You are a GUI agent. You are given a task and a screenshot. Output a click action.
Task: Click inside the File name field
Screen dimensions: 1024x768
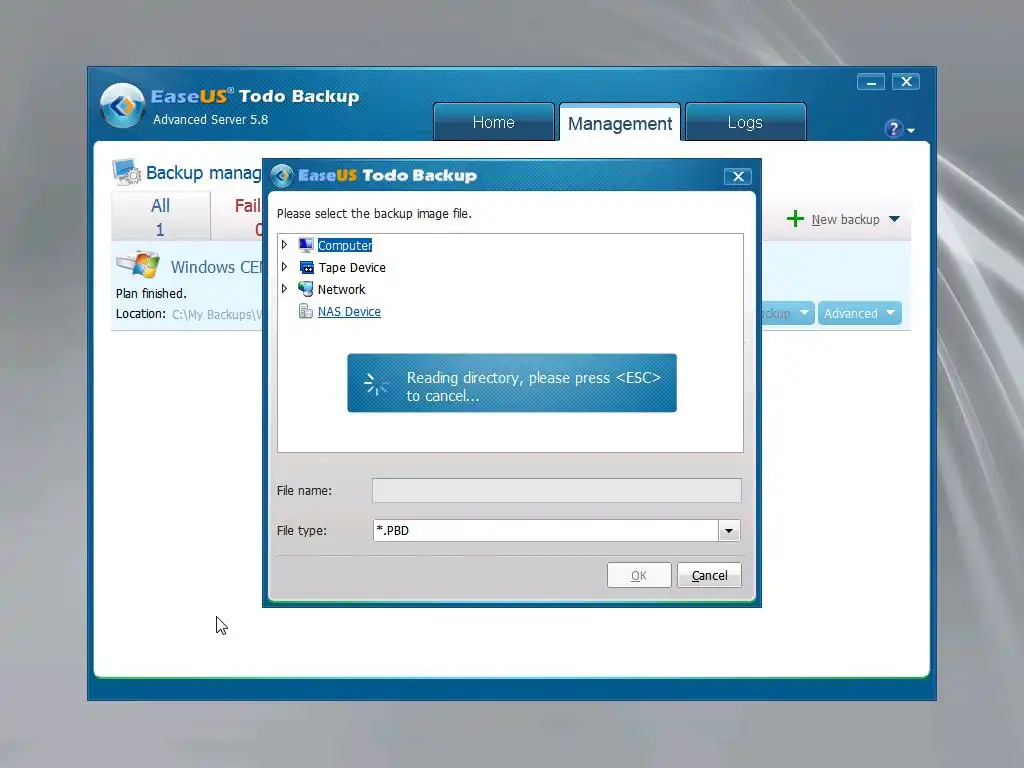point(556,490)
